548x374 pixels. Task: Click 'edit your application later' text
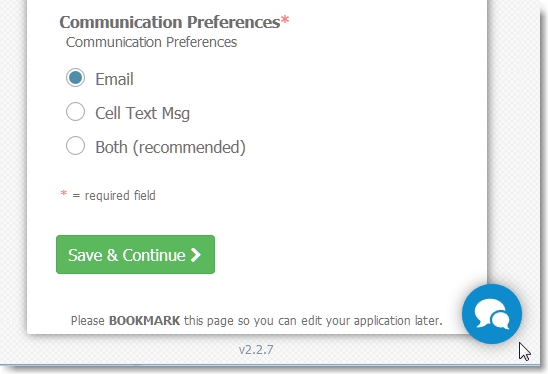(372, 321)
